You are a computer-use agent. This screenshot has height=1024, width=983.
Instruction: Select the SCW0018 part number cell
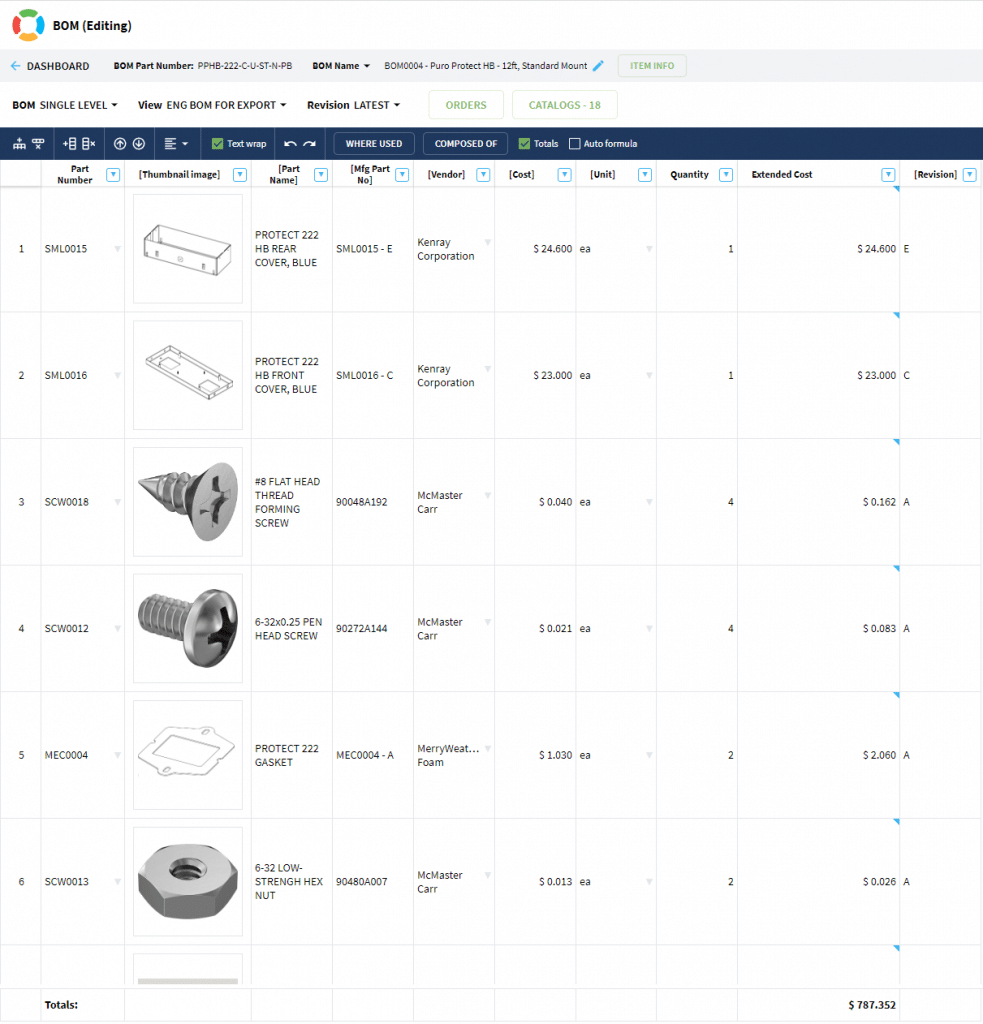(x=82, y=502)
